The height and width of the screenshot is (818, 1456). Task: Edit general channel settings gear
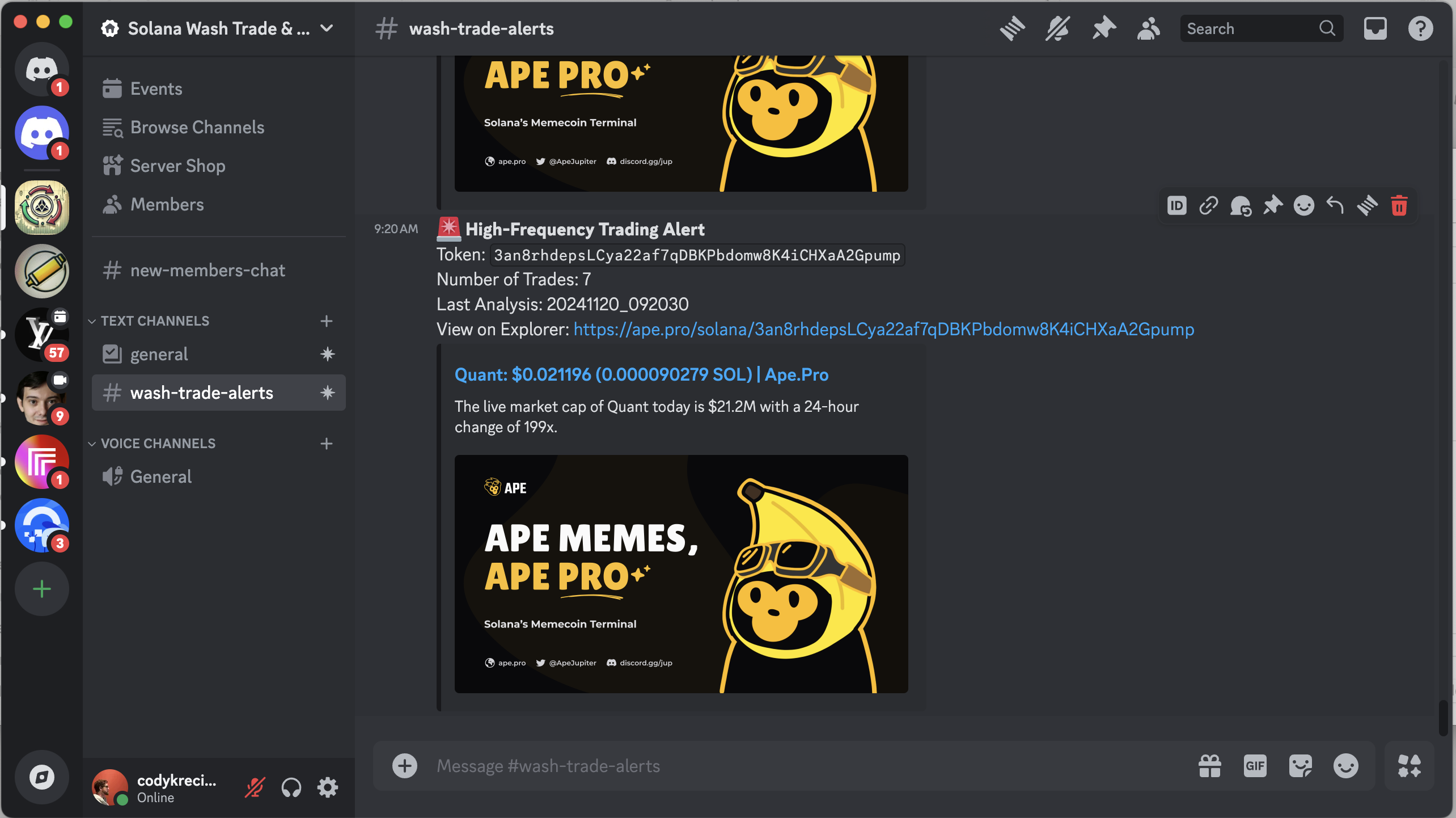tap(328, 354)
